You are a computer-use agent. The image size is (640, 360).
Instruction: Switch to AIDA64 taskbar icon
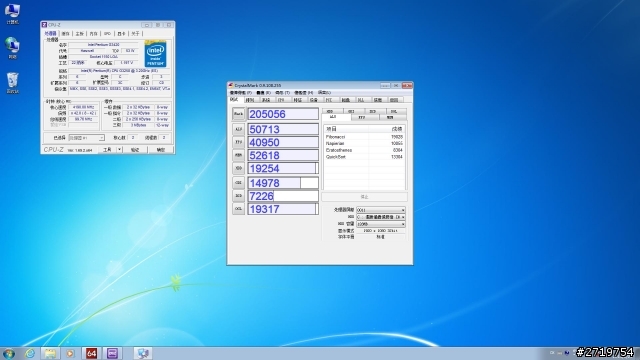[x=91, y=353]
